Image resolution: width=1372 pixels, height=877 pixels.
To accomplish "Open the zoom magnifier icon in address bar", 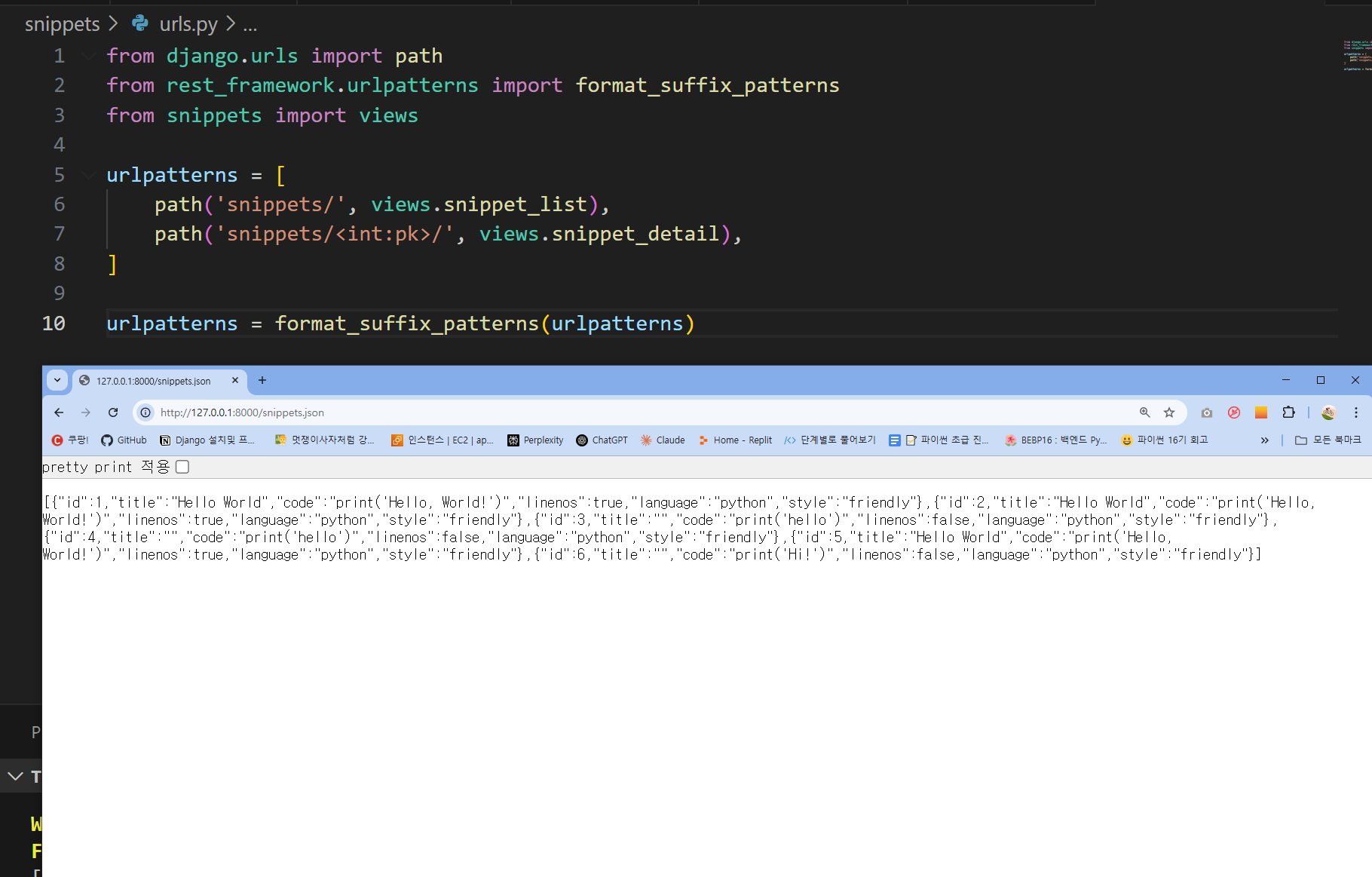I will pyautogui.click(x=1144, y=412).
